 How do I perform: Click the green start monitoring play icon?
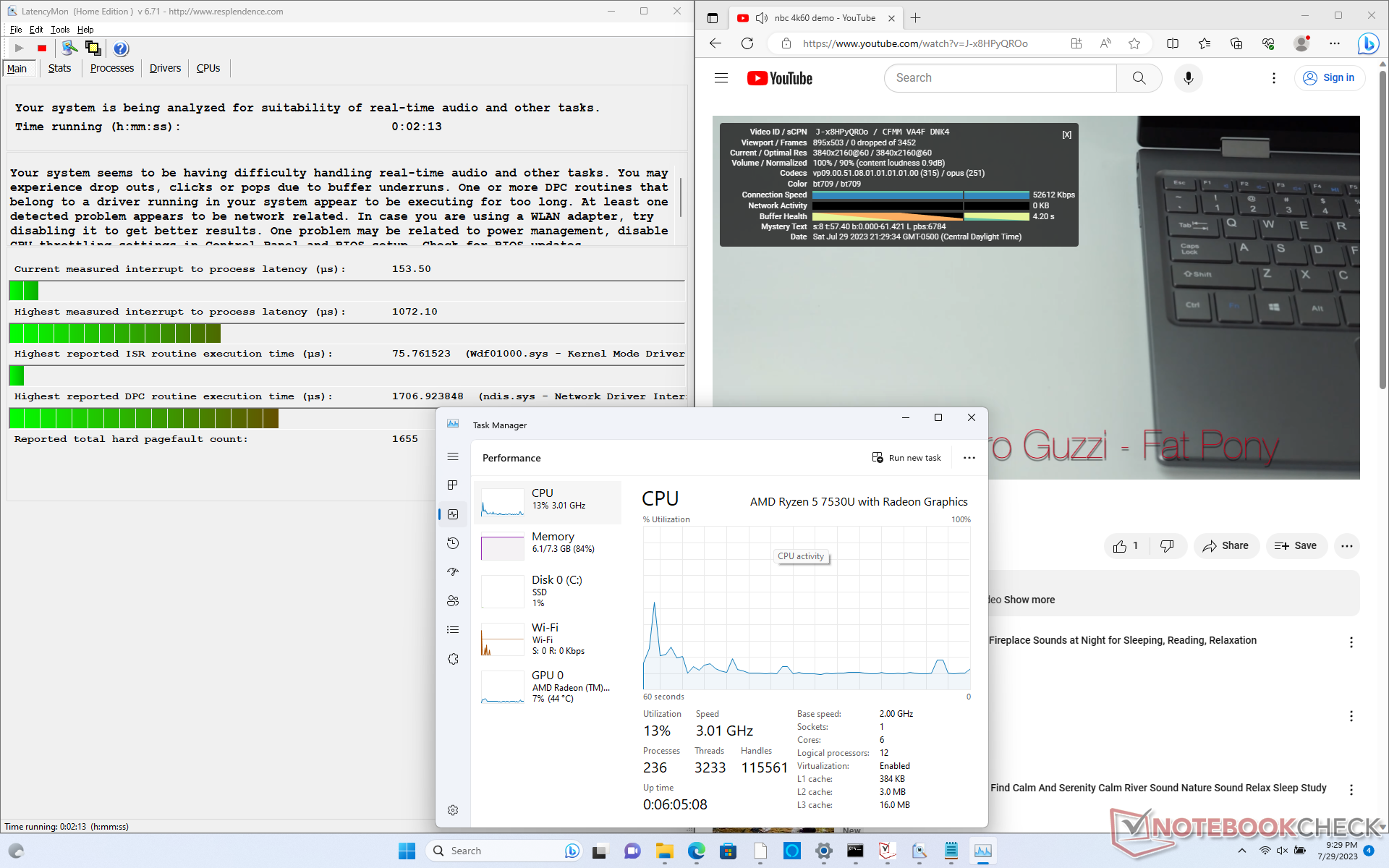coord(20,48)
